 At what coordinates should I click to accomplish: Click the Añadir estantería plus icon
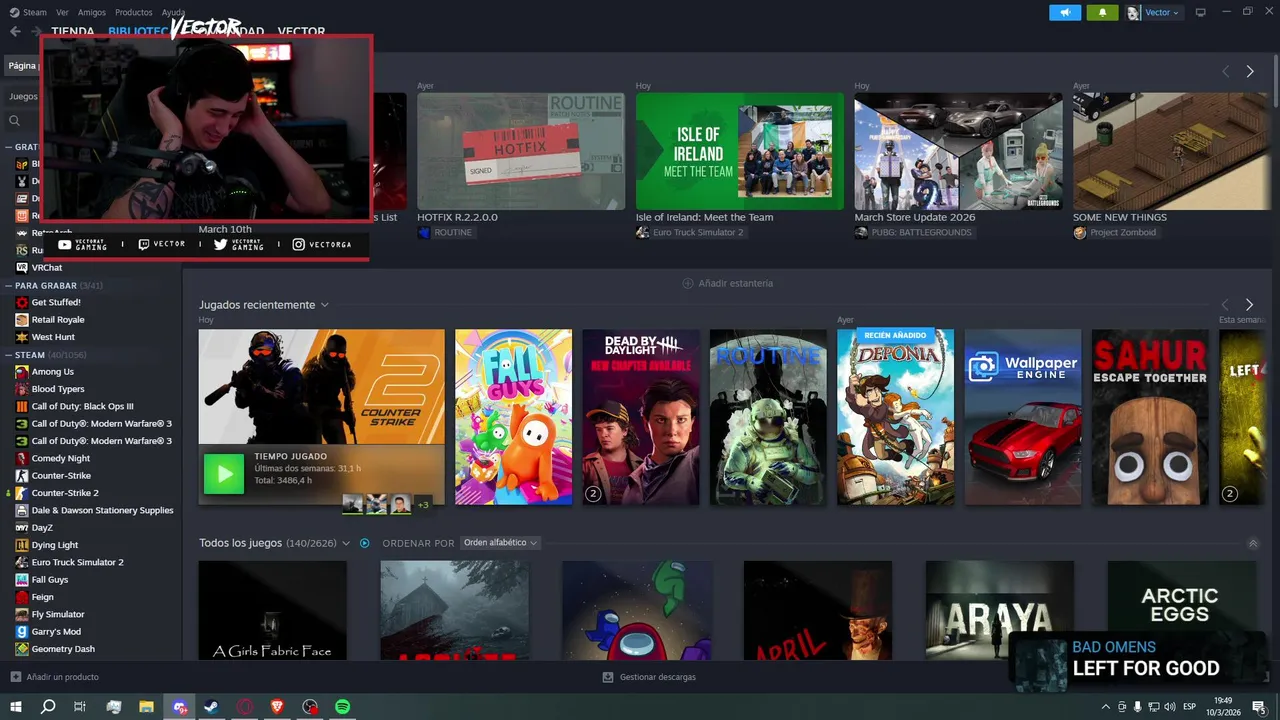click(x=687, y=283)
